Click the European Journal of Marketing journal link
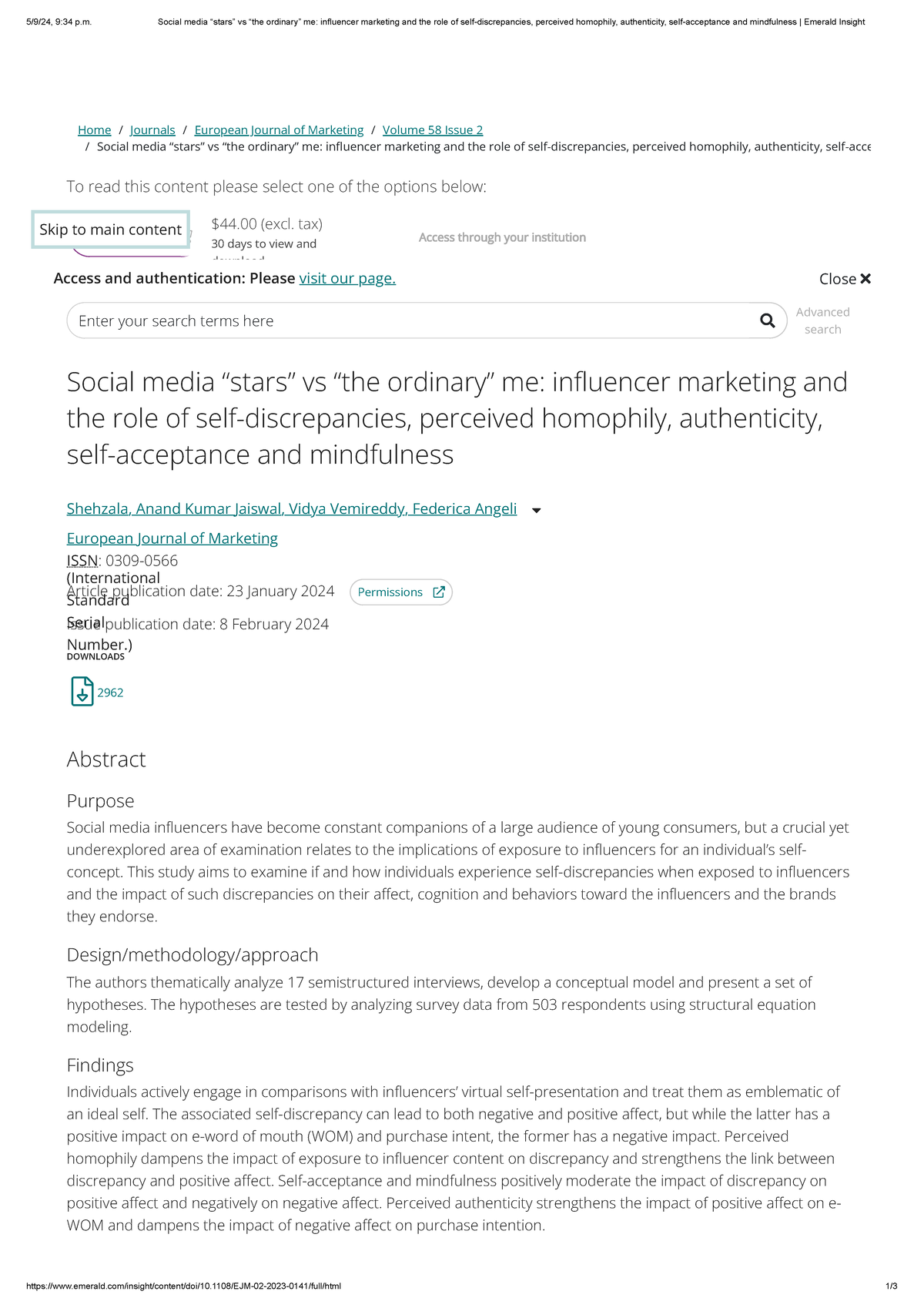924x1308 pixels. click(x=172, y=538)
